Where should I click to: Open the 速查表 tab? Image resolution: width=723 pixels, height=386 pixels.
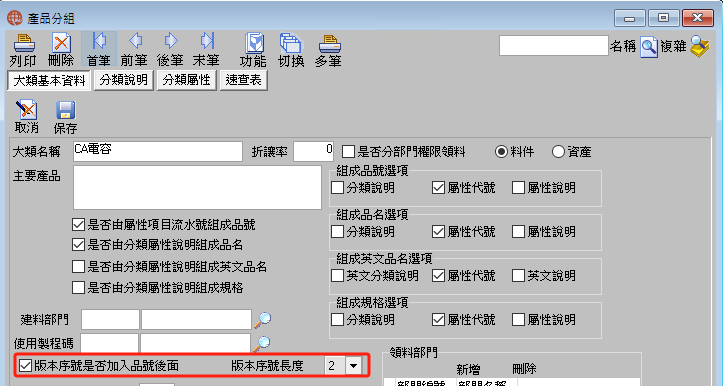(243, 80)
